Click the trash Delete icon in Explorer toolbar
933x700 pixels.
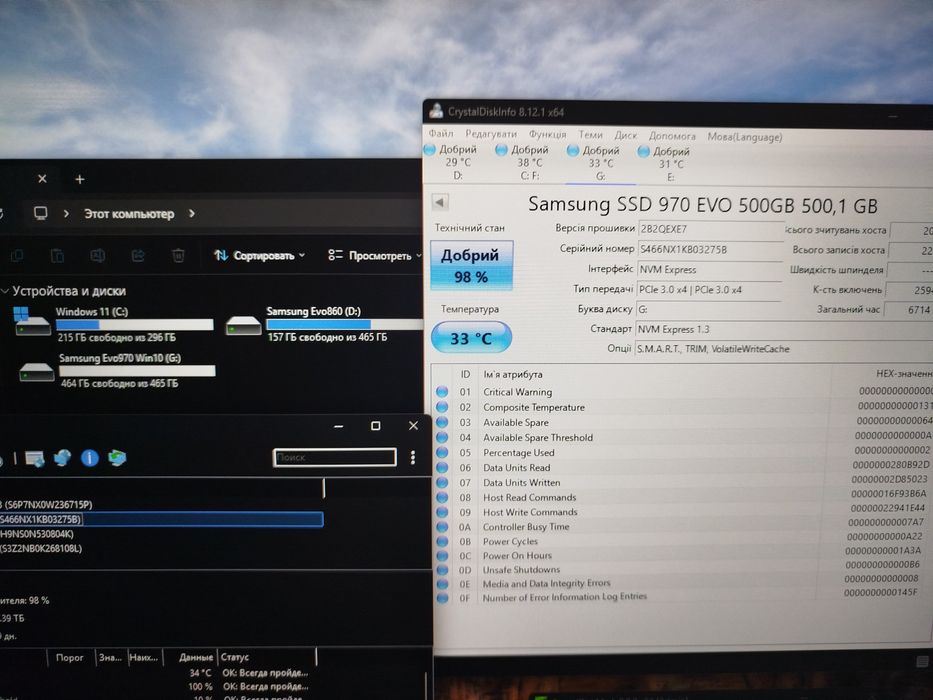(x=178, y=255)
